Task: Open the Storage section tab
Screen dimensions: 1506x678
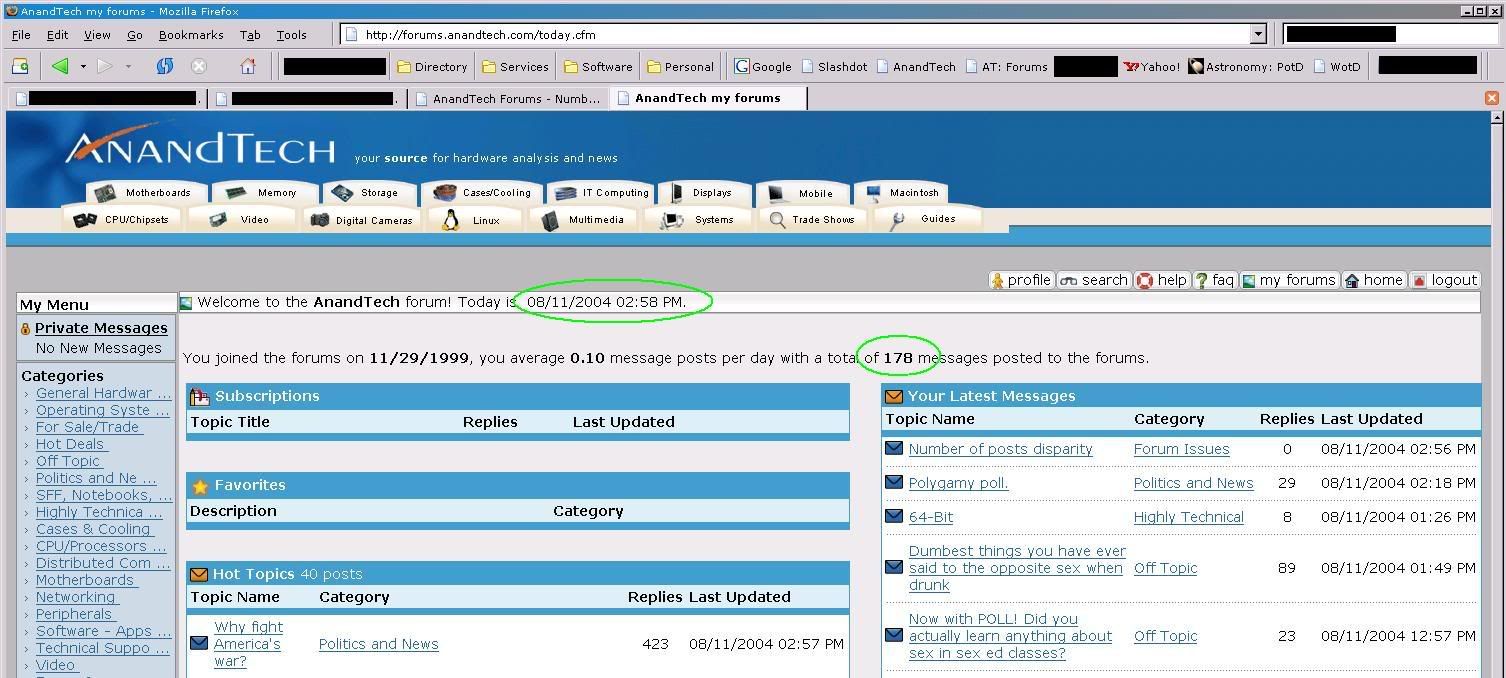Action: click(368, 193)
